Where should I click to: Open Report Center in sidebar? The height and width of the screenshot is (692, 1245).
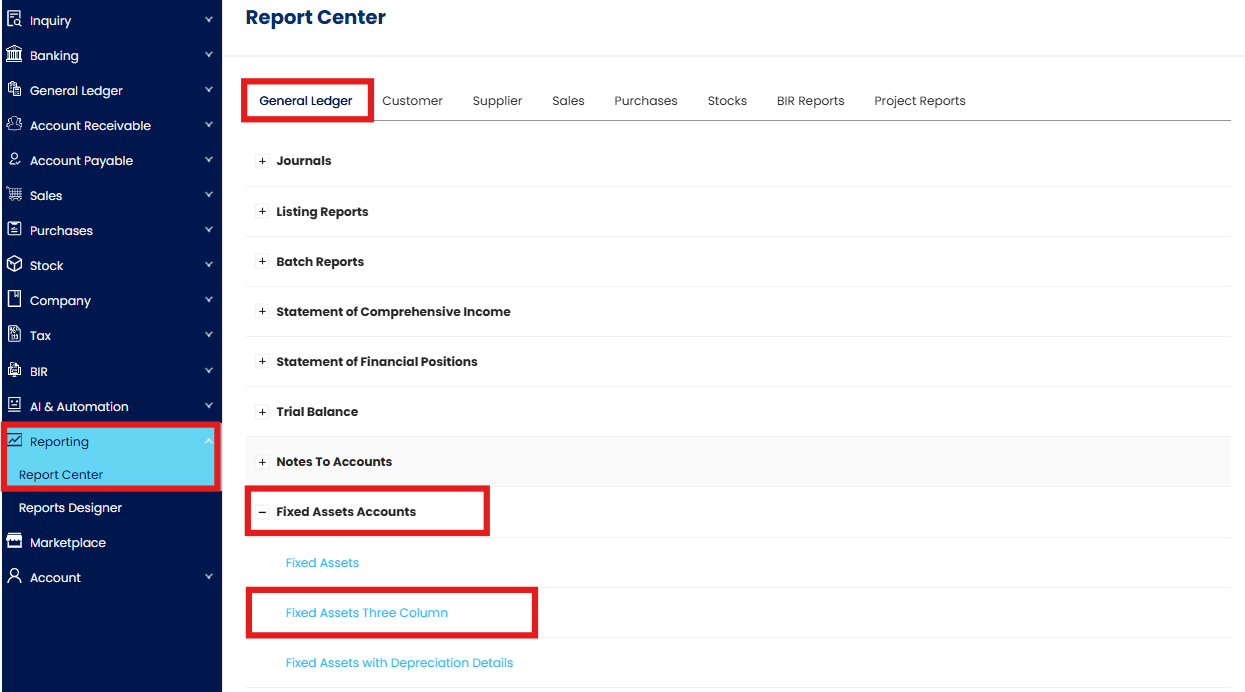[61, 474]
